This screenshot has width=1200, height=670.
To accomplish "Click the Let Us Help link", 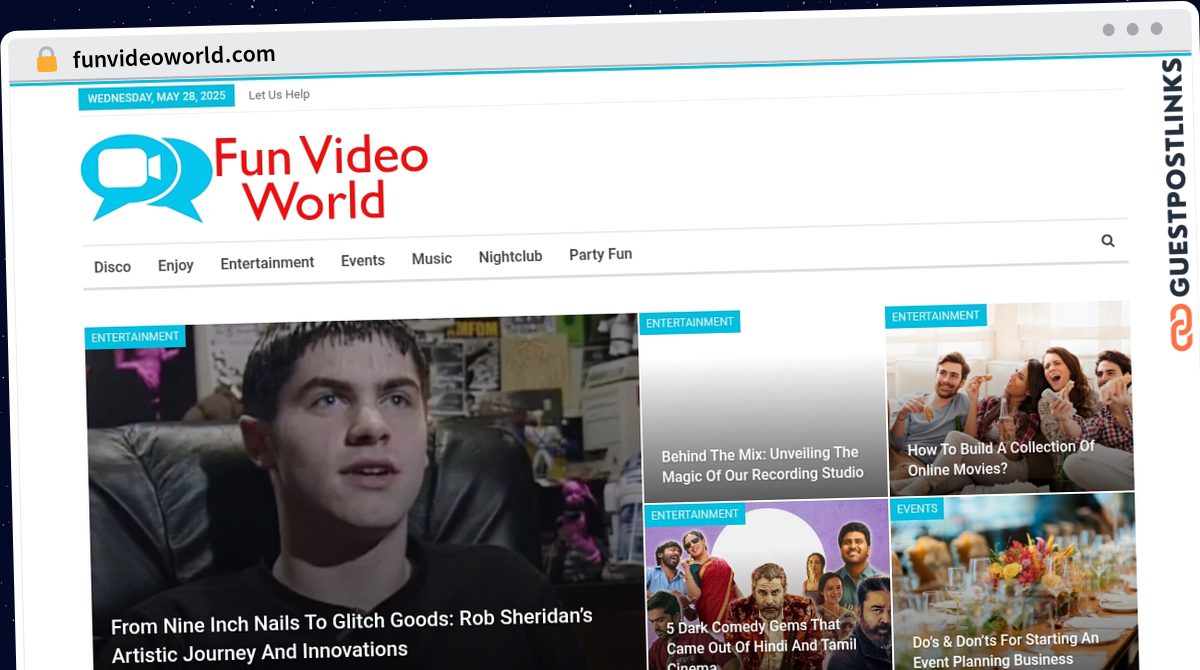I will click(x=279, y=95).
